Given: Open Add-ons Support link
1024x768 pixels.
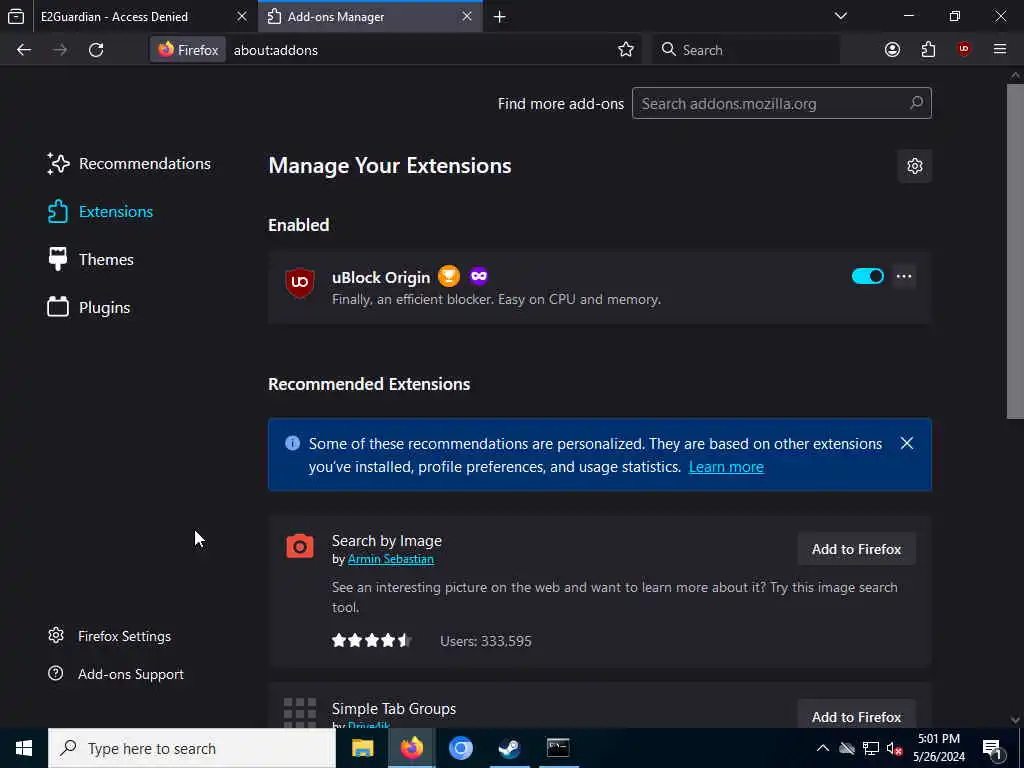Looking at the screenshot, I should [116, 674].
